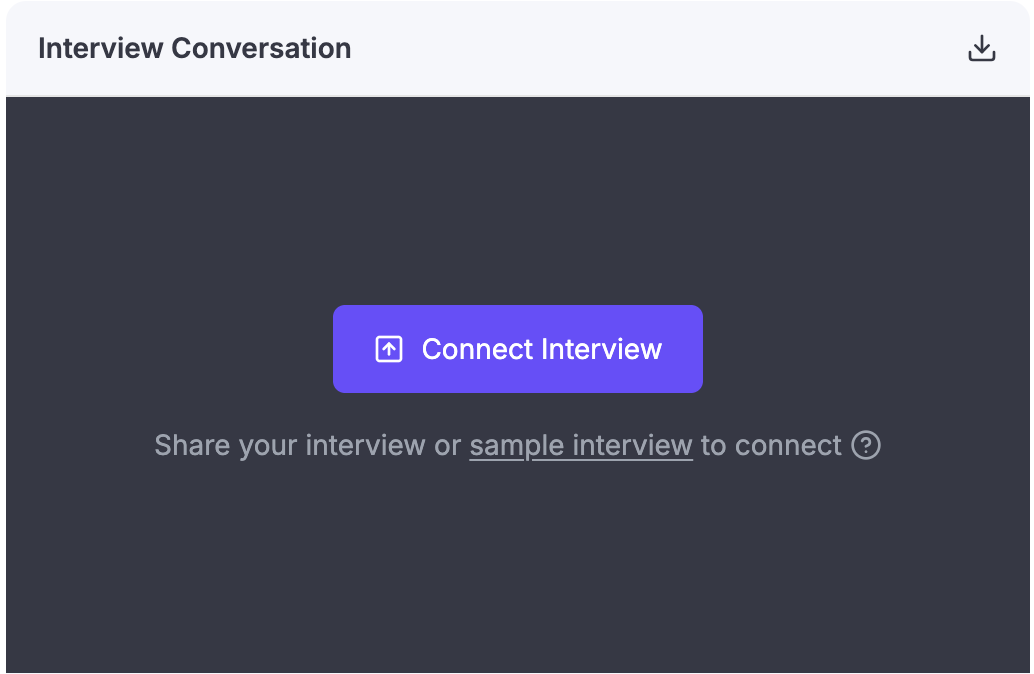Click the upload arrow icon inside Connect Interview
Viewport: 1034px width, 674px height.
388,349
